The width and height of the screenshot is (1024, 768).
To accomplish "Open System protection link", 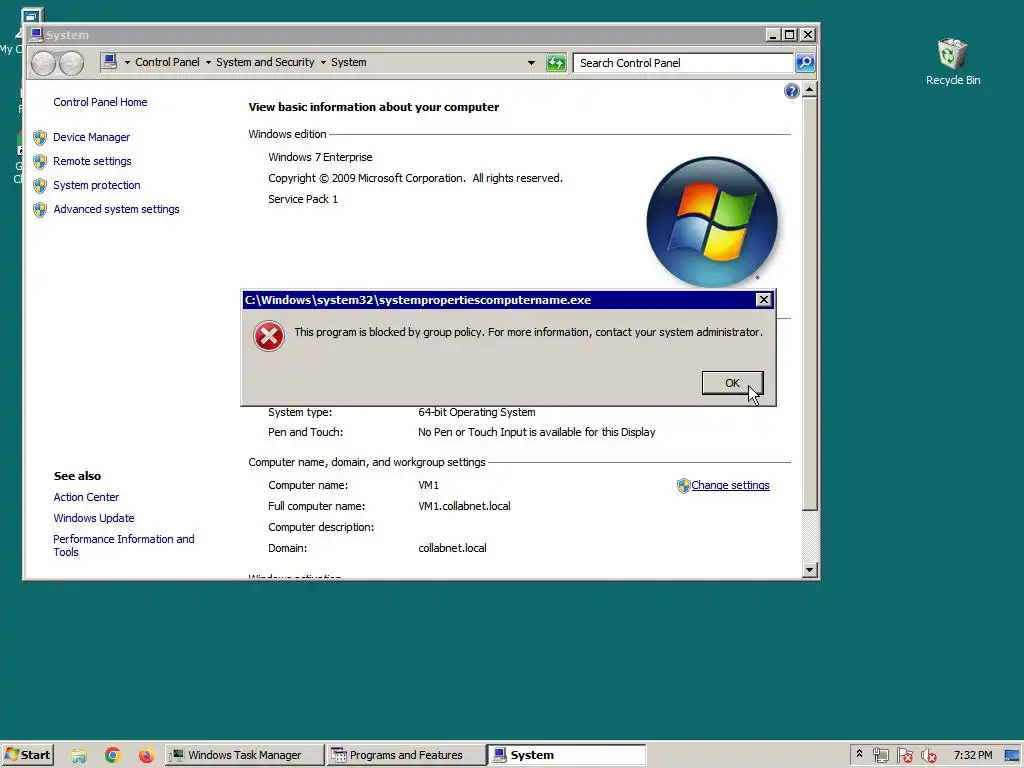I will 97,185.
